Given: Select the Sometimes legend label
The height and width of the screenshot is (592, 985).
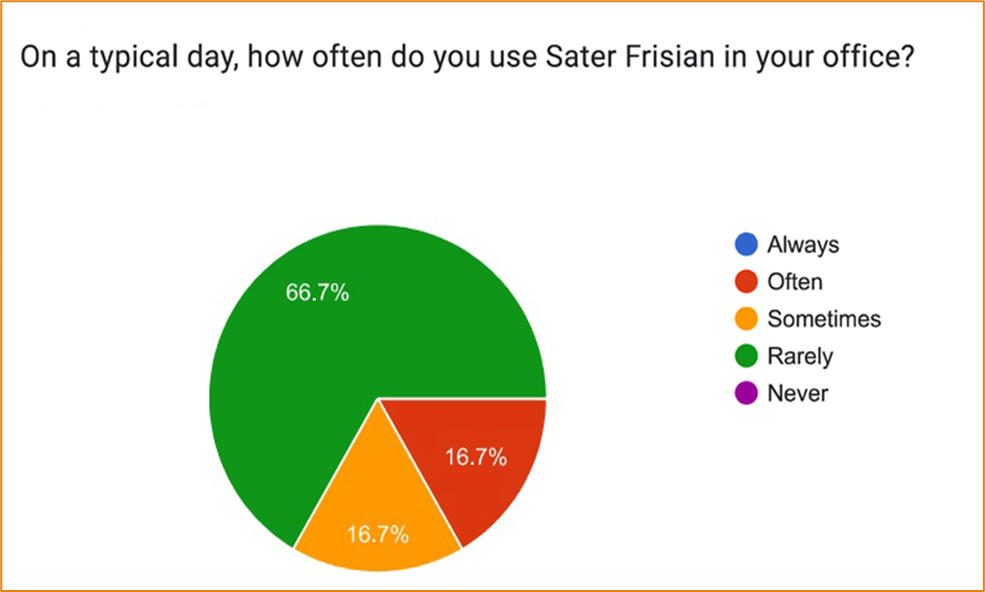Looking at the screenshot, I should click(x=824, y=319).
